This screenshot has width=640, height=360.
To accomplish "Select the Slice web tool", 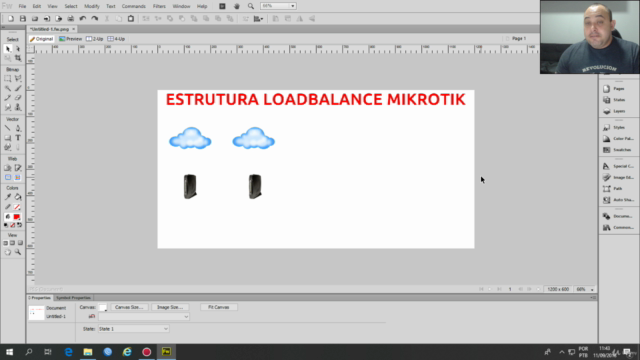I will point(18,168).
